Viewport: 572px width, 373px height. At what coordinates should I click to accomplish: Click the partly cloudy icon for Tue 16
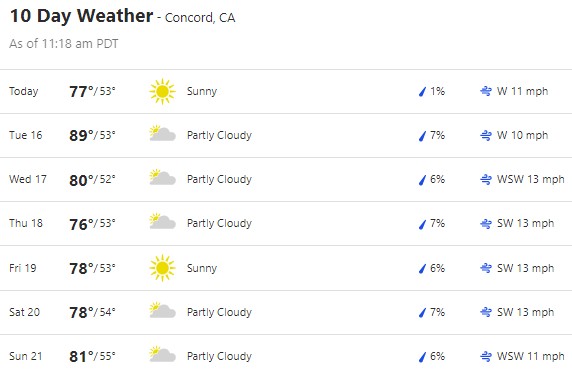coord(162,134)
